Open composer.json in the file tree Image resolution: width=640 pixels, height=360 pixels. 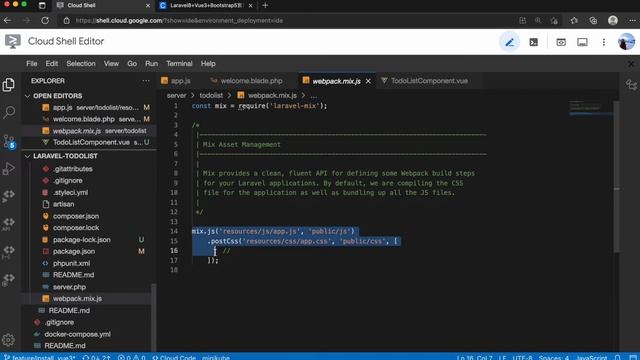coord(76,216)
